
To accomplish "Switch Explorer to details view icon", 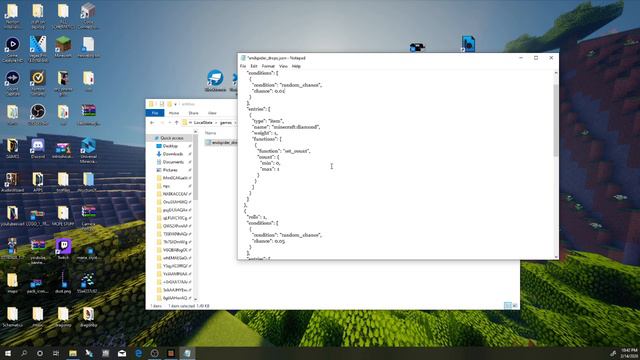I will [x=507, y=305].
